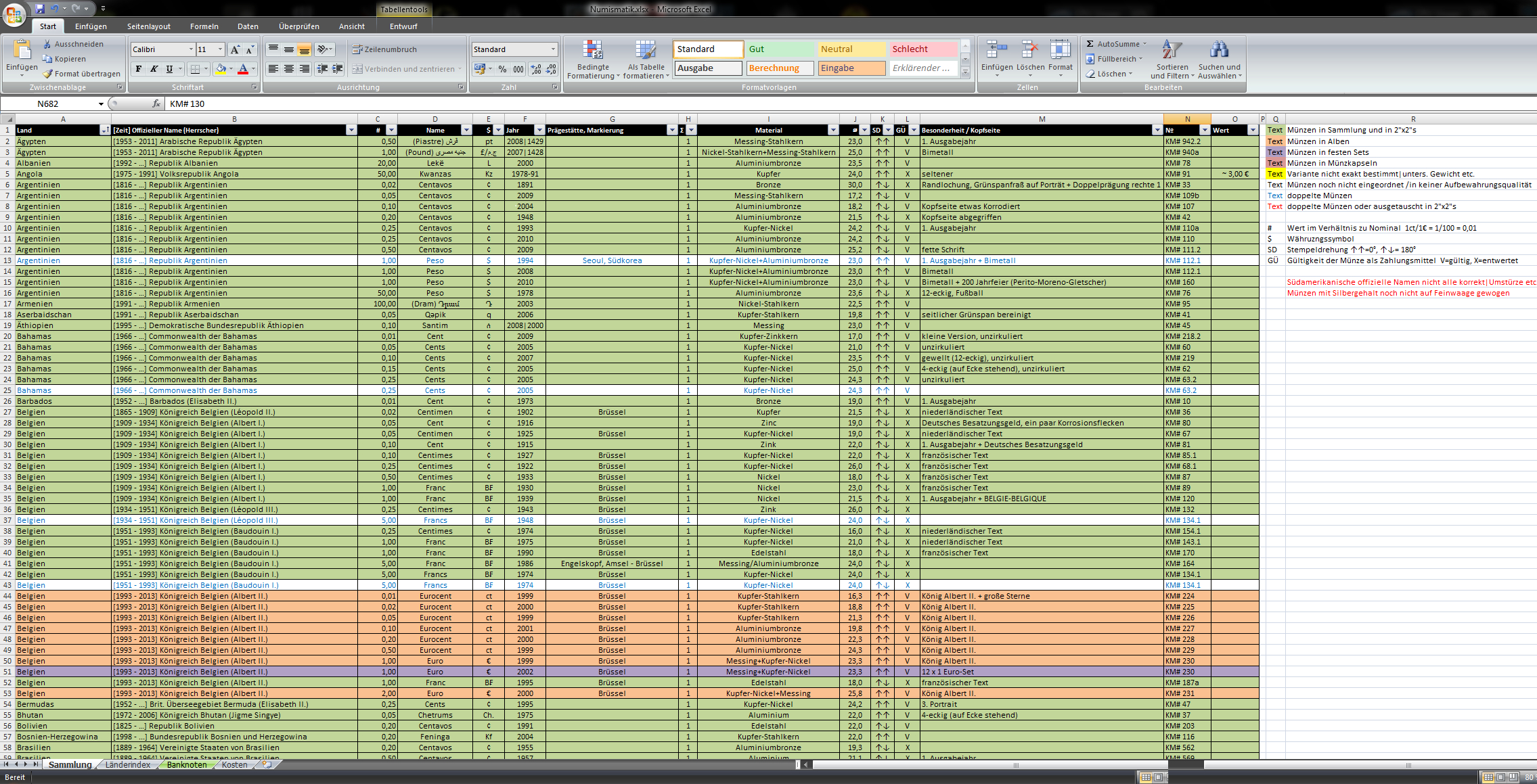Expand the Standard number format combo box

[552, 49]
